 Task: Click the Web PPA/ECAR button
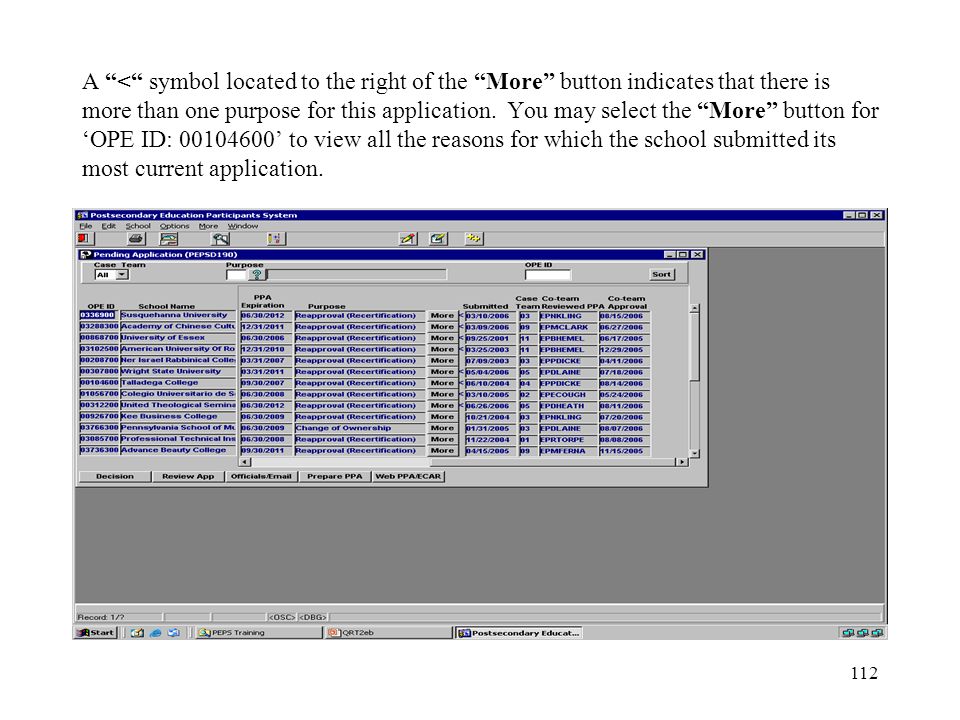coord(408,476)
